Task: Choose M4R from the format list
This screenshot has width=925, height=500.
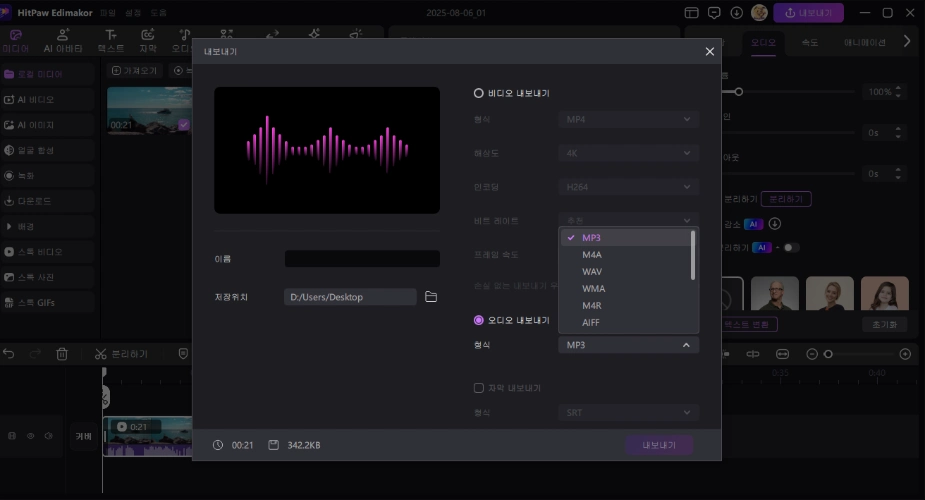Action: click(x=626, y=305)
